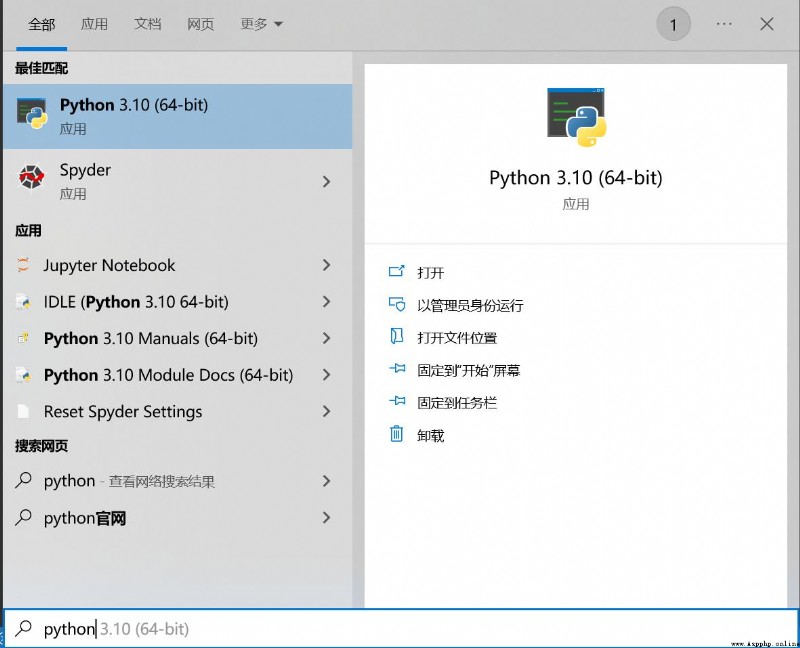Click the search input field containing python

coord(401,628)
